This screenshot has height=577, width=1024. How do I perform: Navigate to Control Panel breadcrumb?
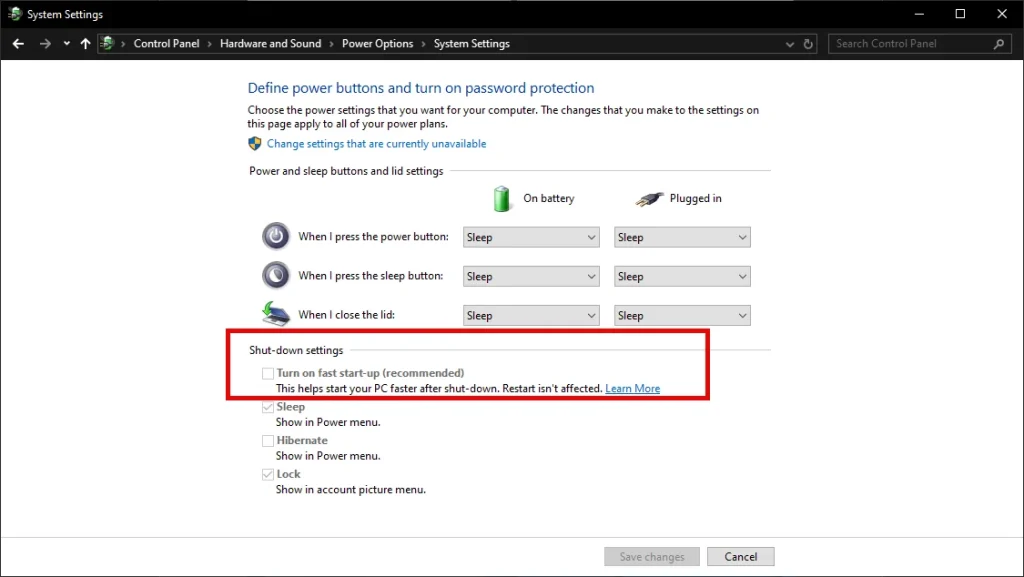click(x=166, y=43)
